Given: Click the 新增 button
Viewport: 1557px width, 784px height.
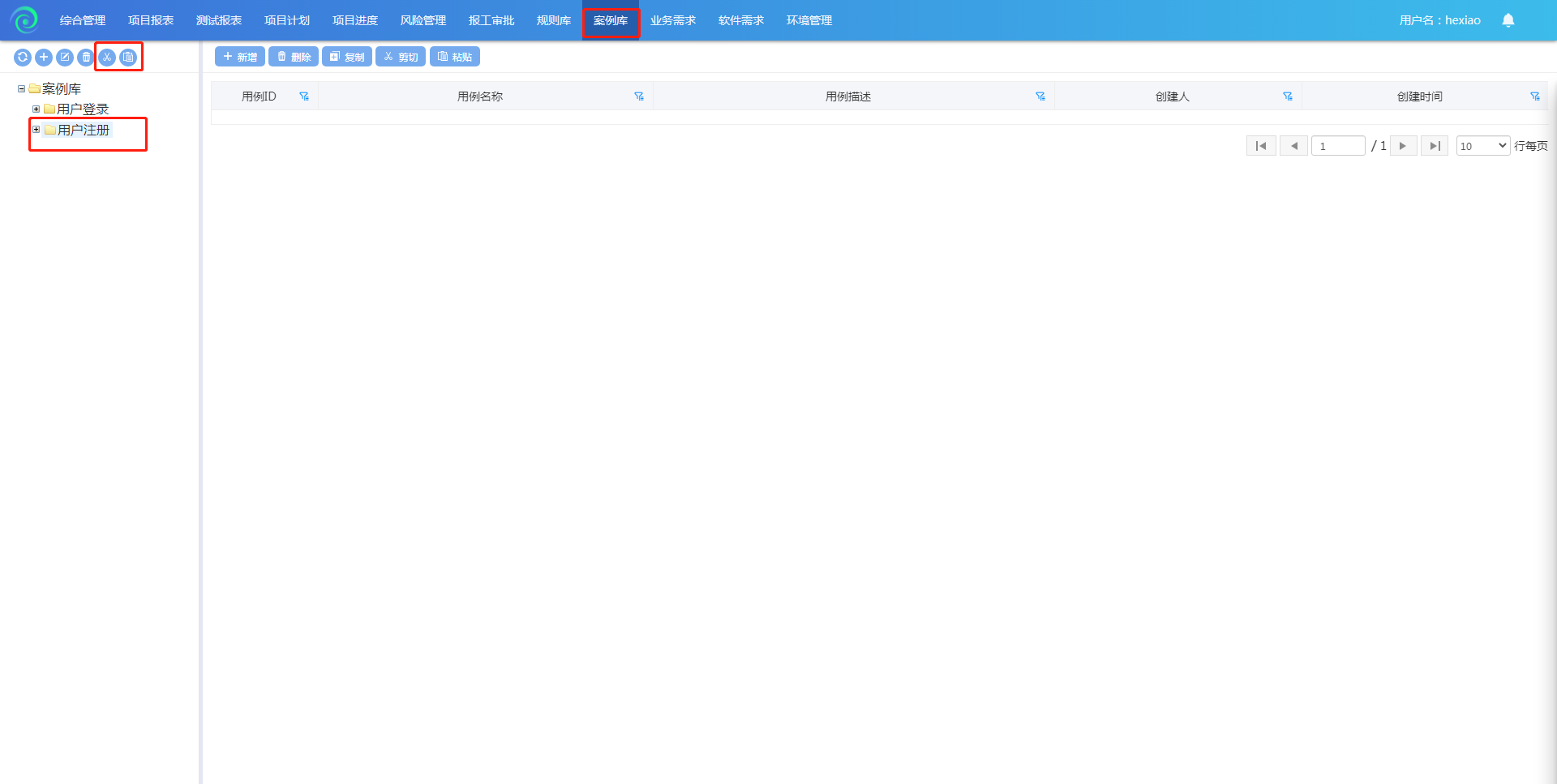Looking at the screenshot, I should pos(240,57).
